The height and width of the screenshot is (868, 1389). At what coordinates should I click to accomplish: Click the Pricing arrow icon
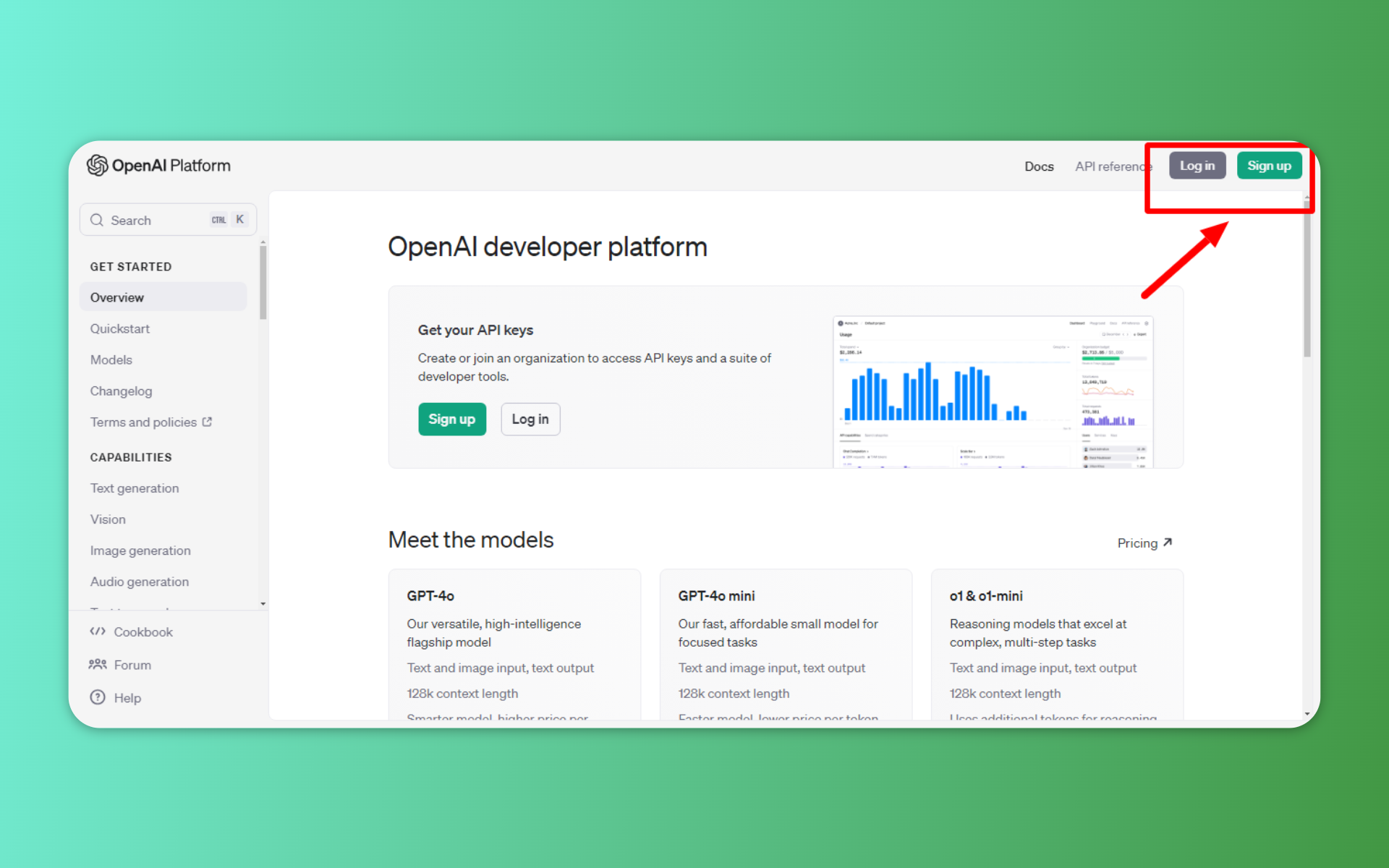[1167, 542]
